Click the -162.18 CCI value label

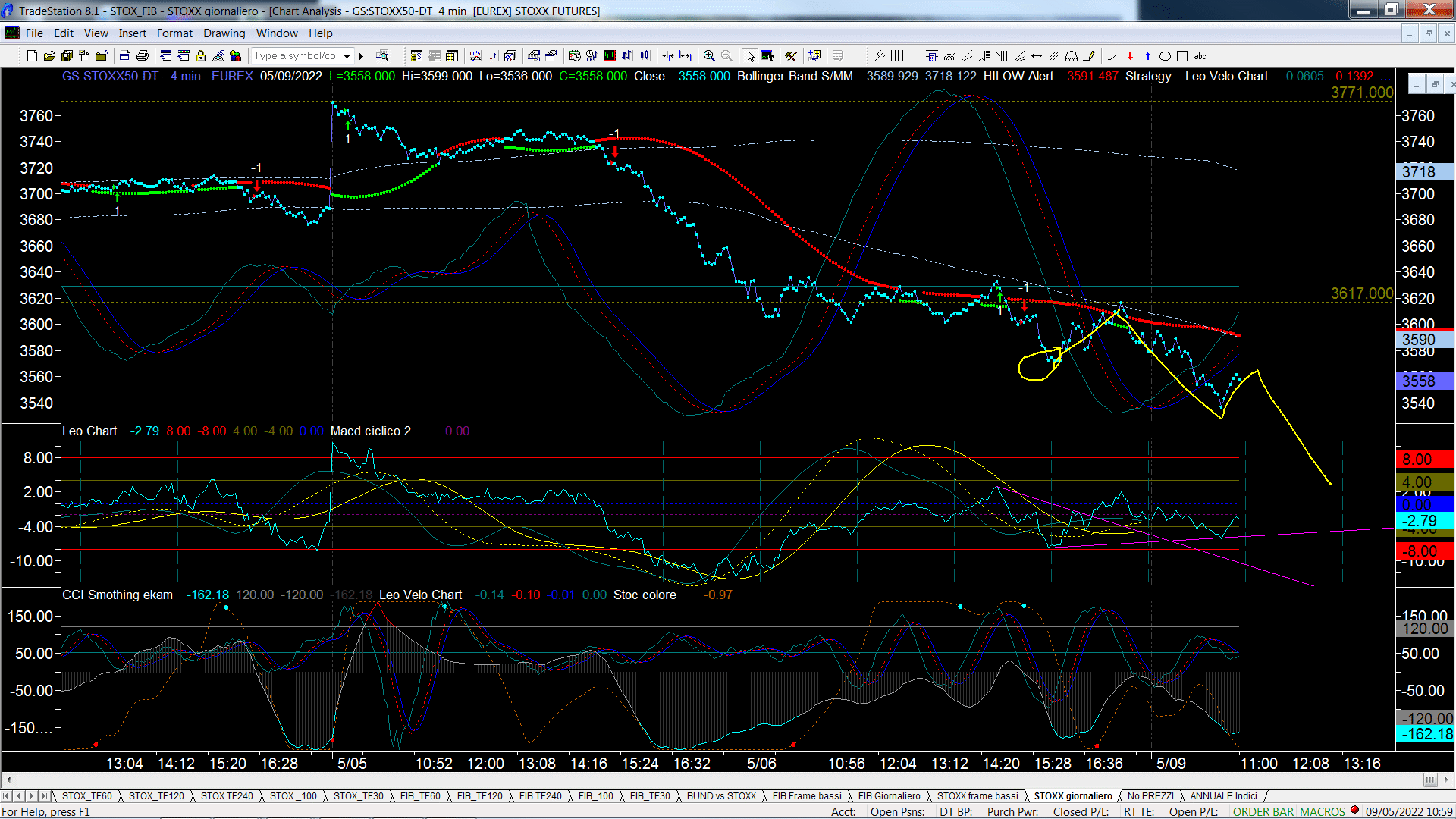(1425, 734)
